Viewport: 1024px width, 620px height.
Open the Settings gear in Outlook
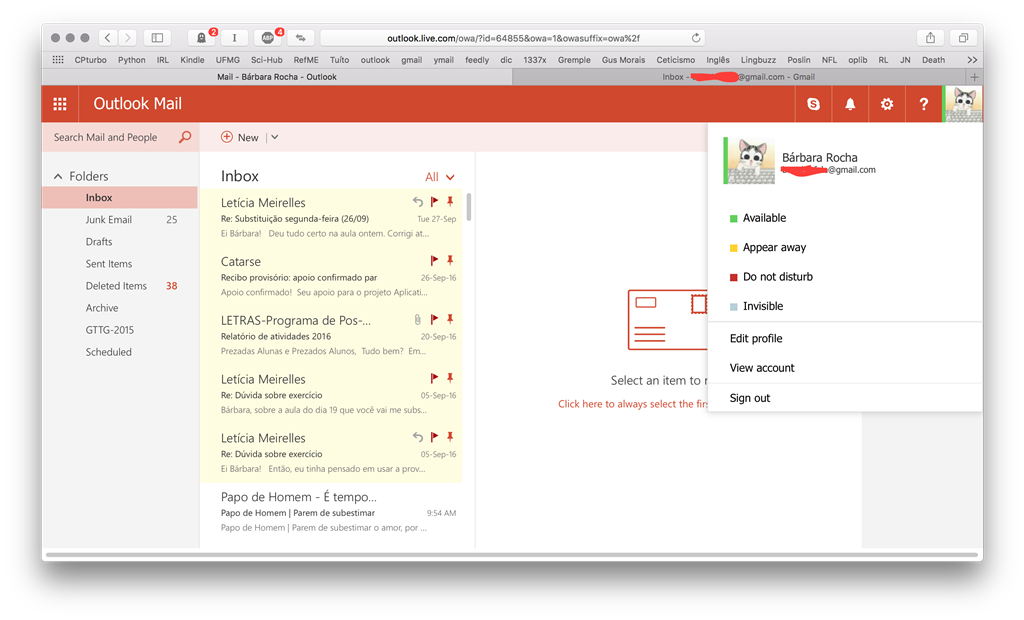click(x=886, y=104)
